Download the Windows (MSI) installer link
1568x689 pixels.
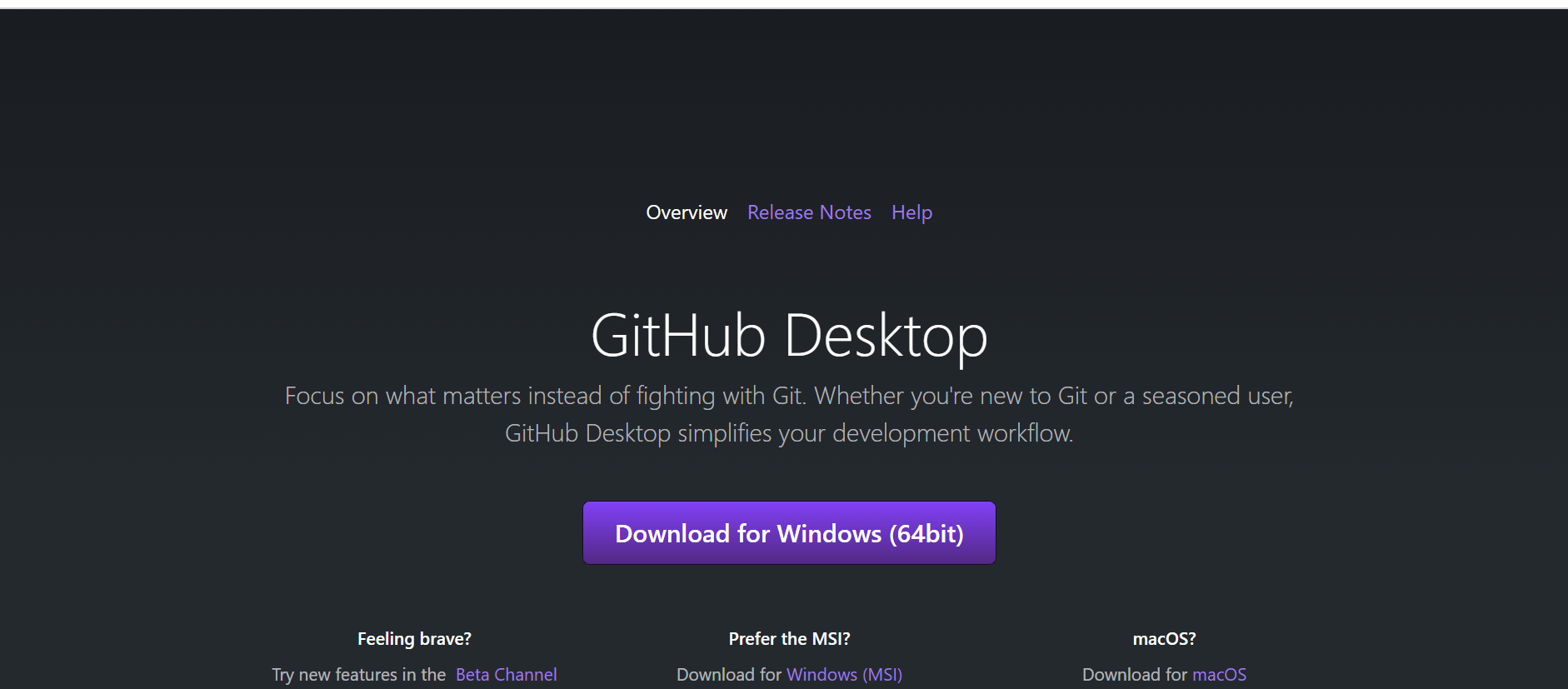[844, 675]
